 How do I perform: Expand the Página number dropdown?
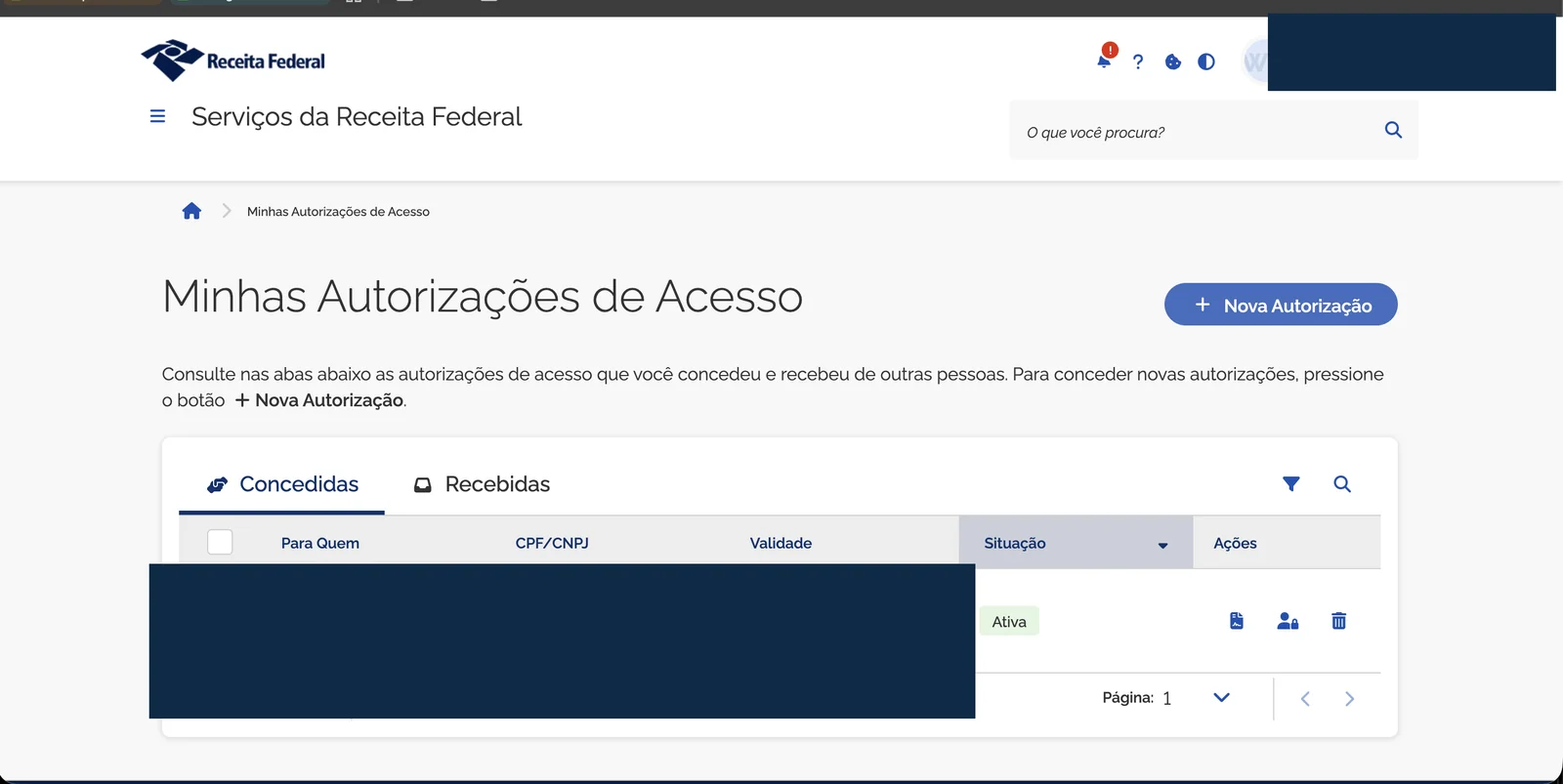1221,697
